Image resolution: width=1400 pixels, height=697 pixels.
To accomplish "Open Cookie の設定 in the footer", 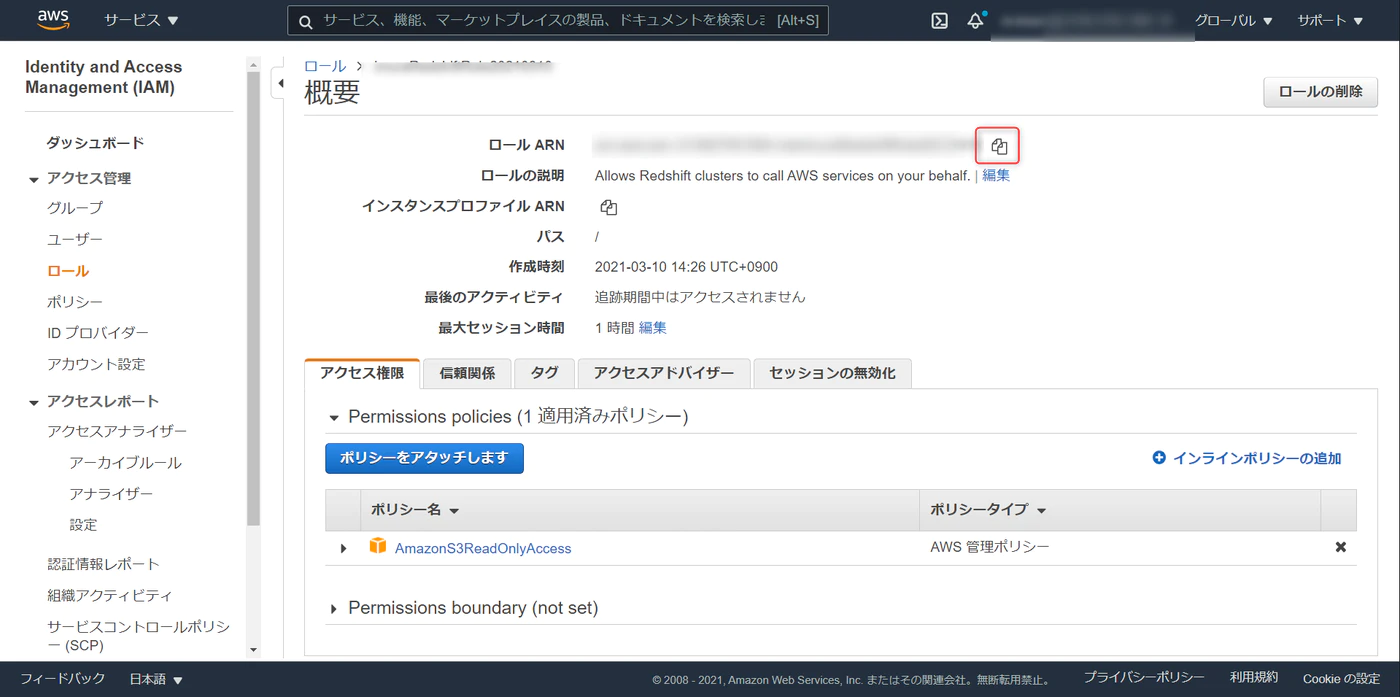I will 1341,678.
